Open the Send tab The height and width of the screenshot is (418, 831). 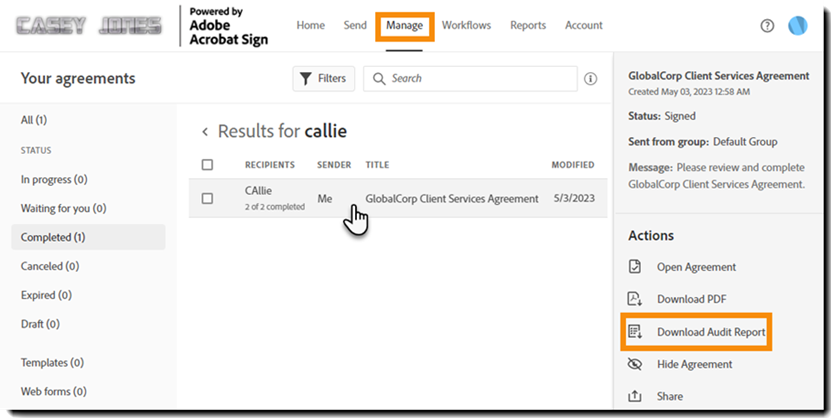(x=355, y=25)
